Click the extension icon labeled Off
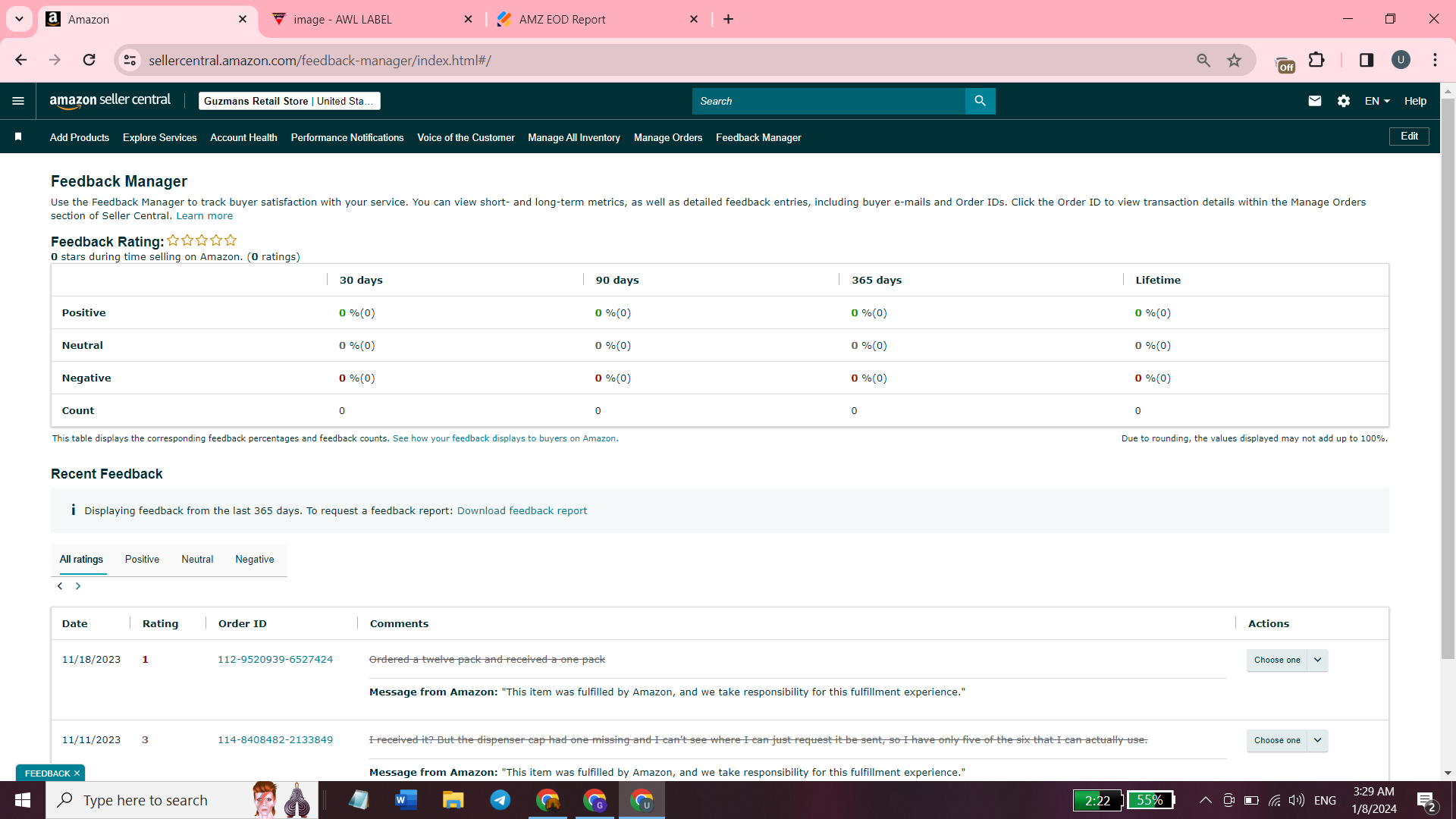Viewport: 1456px width, 819px height. click(x=1285, y=64)
